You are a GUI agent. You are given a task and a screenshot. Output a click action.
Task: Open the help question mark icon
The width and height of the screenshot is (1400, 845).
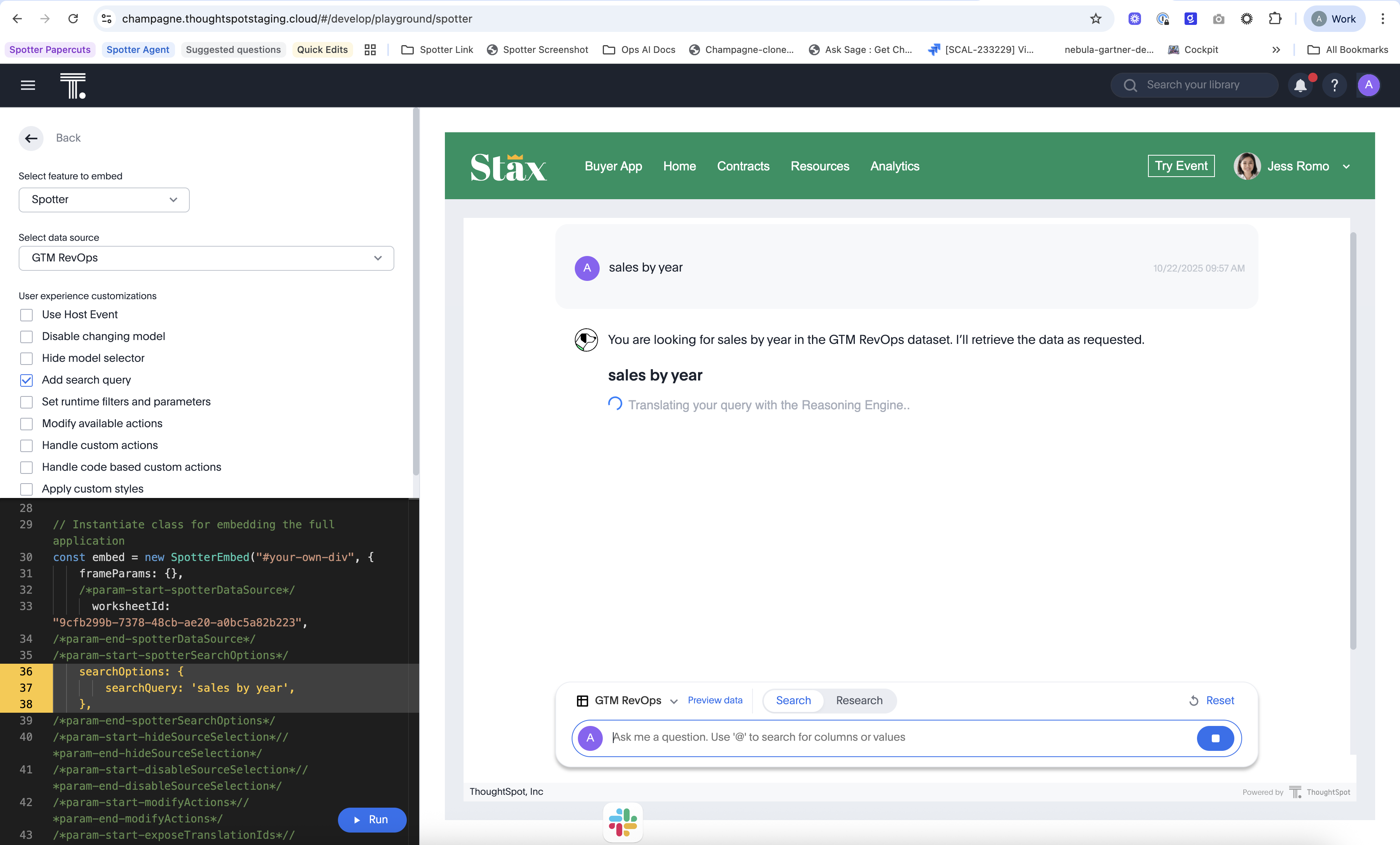[1334, 85]
